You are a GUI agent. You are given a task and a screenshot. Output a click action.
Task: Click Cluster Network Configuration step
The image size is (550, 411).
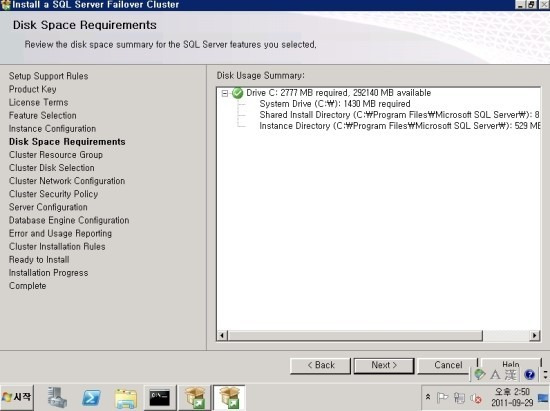point(67,181)
